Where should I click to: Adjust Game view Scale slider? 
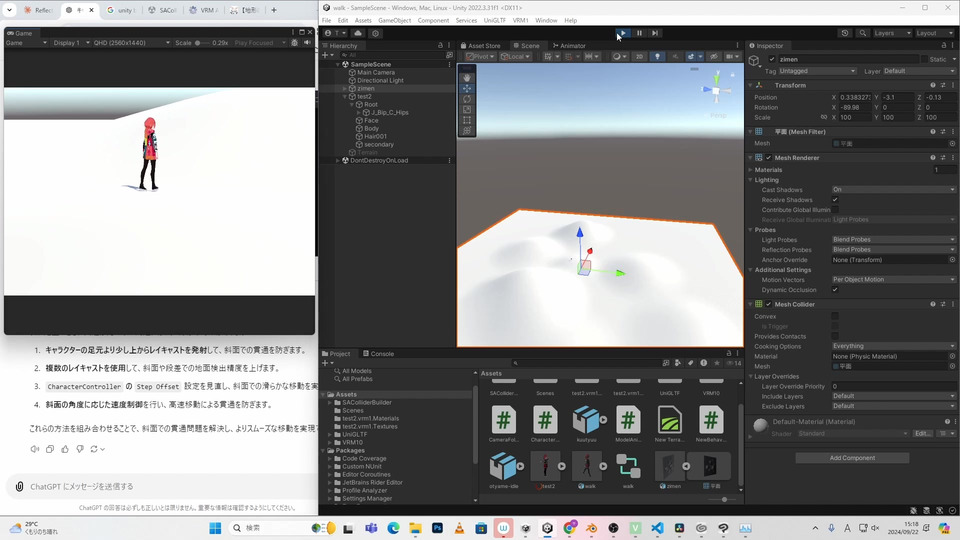197,43
